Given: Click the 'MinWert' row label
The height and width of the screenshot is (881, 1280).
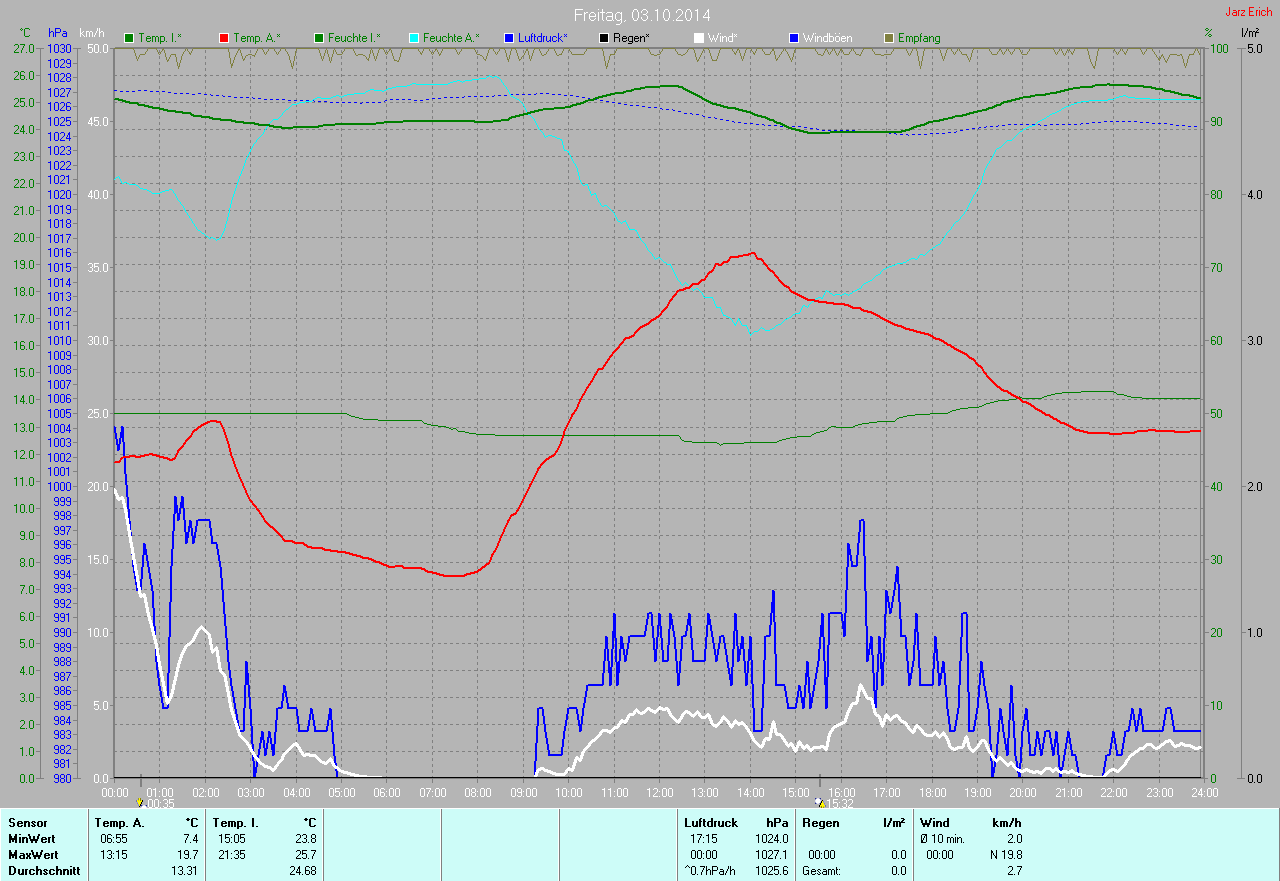Looking at the screenshot, I should click(x=32, y=839).
